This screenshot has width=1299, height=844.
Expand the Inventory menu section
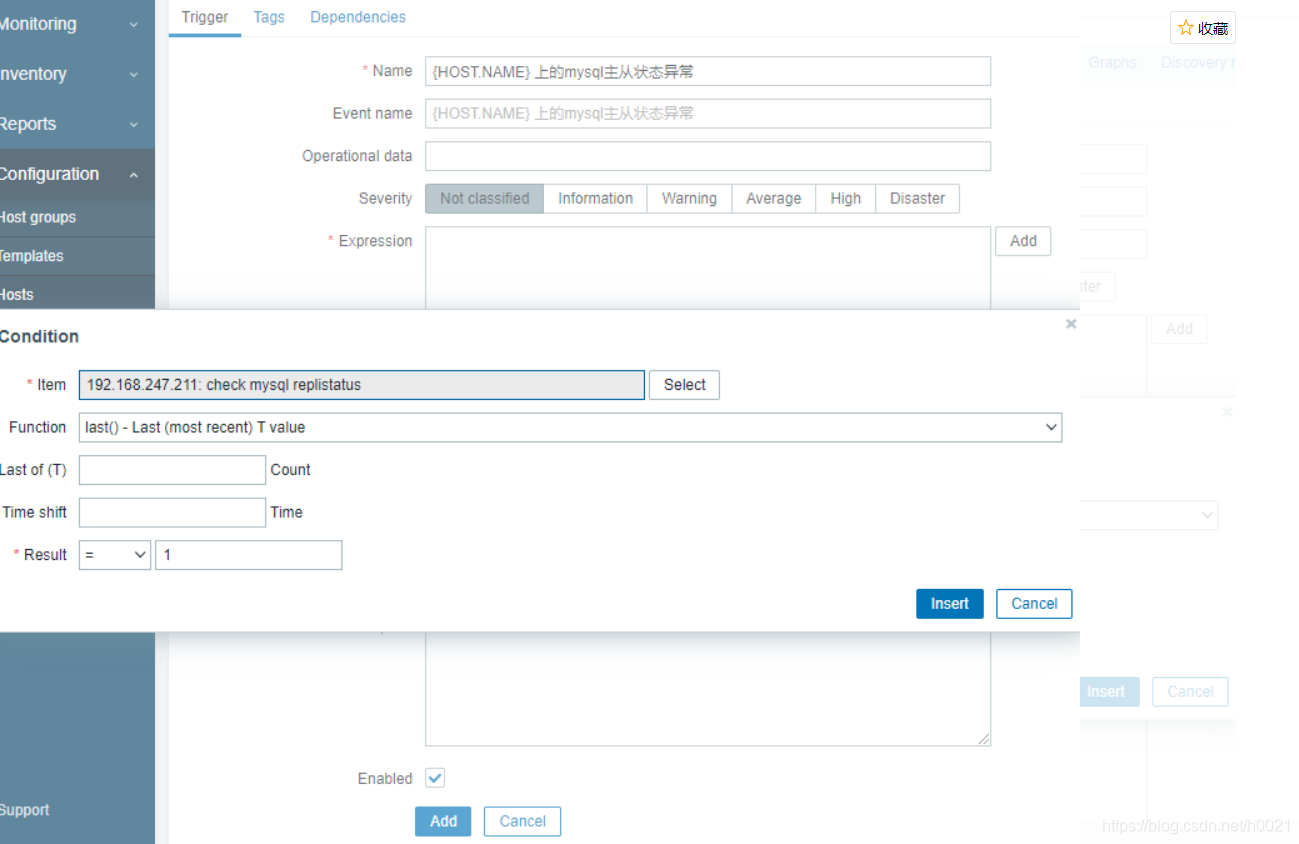click(77, 74)
